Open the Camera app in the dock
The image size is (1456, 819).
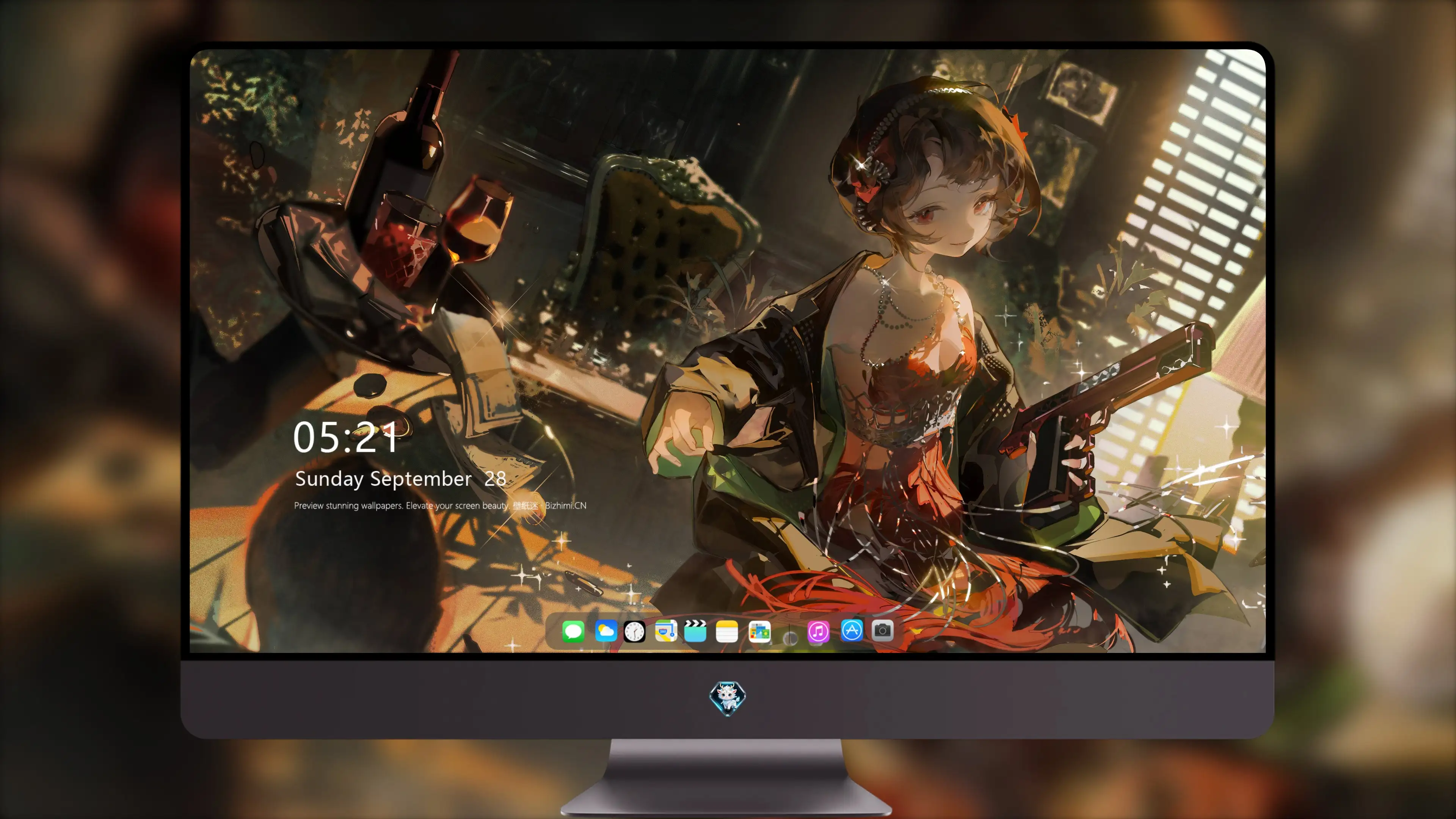pos(882,630)
